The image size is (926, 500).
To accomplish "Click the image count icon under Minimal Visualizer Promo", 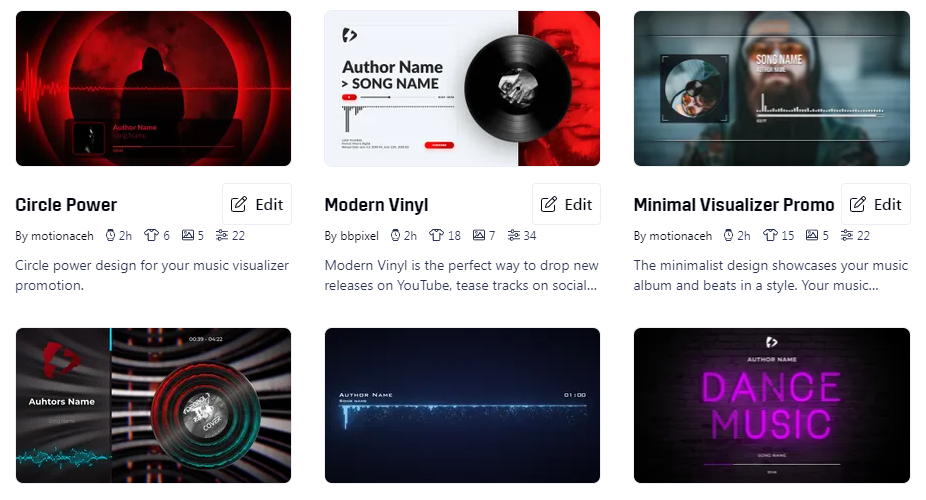I will click(x=812, y=236).
